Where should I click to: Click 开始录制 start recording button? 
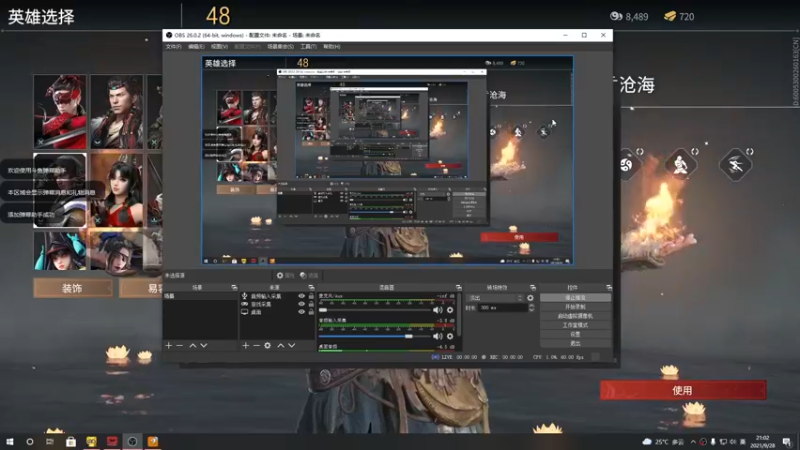575,307
